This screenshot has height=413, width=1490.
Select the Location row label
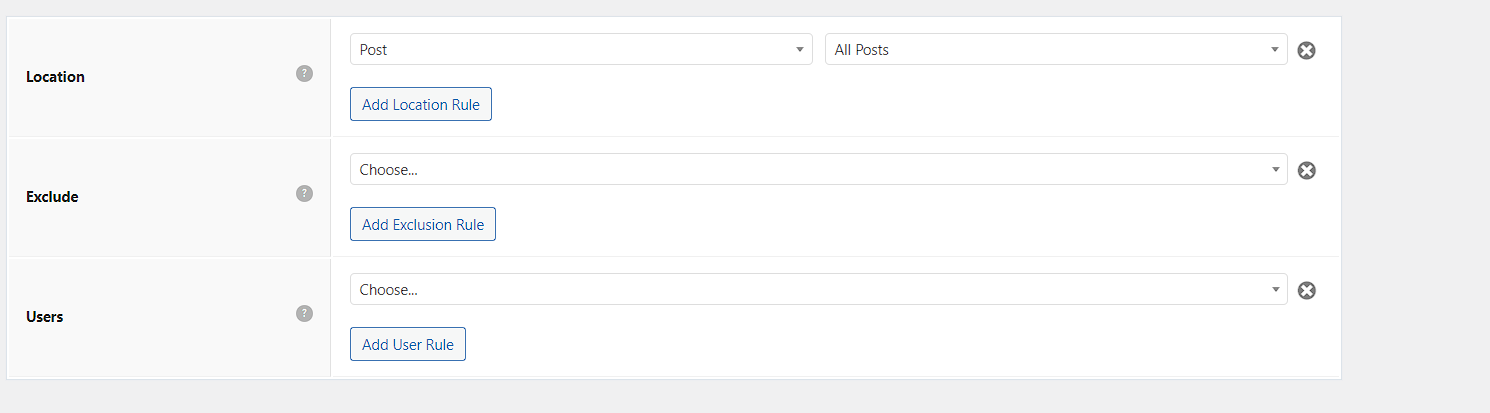[x=55, y=77]
